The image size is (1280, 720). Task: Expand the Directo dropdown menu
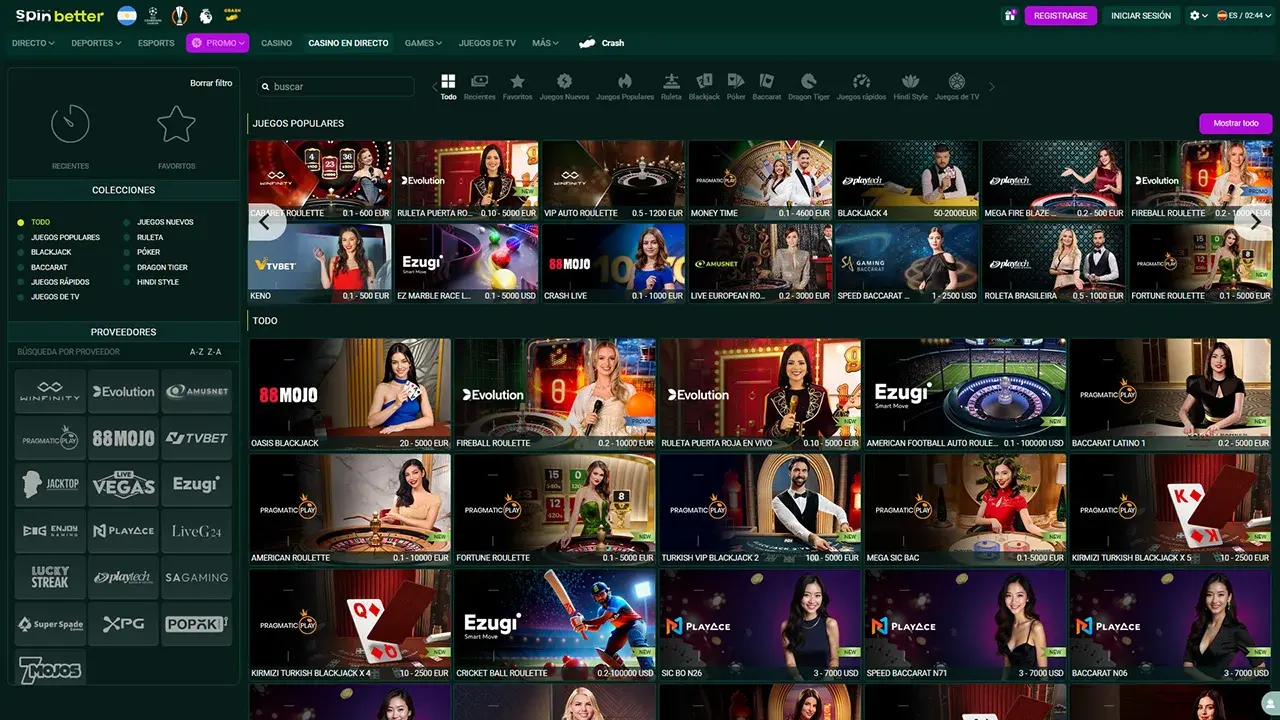pos(33,43)
